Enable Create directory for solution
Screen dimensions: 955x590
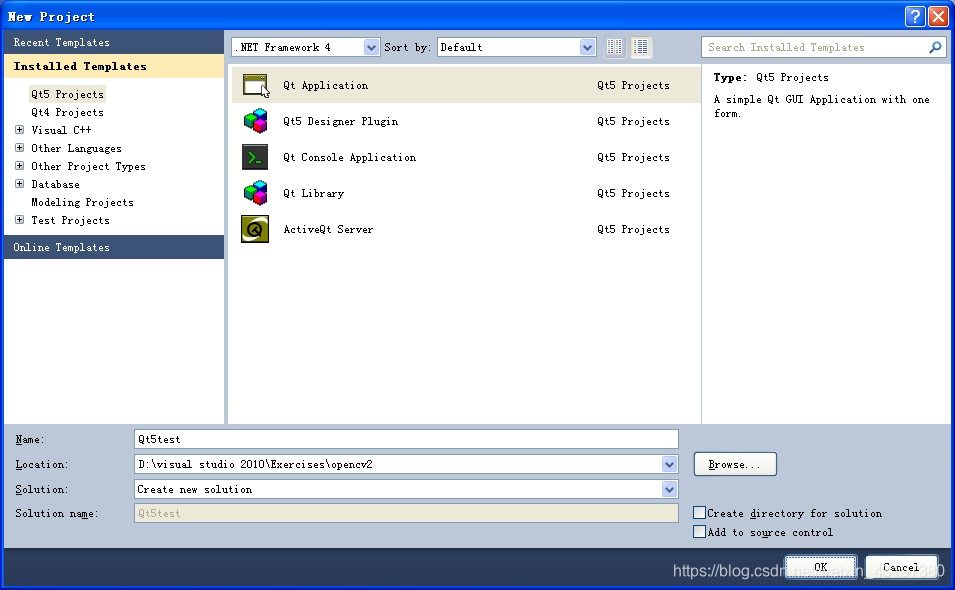coord(699,512)
